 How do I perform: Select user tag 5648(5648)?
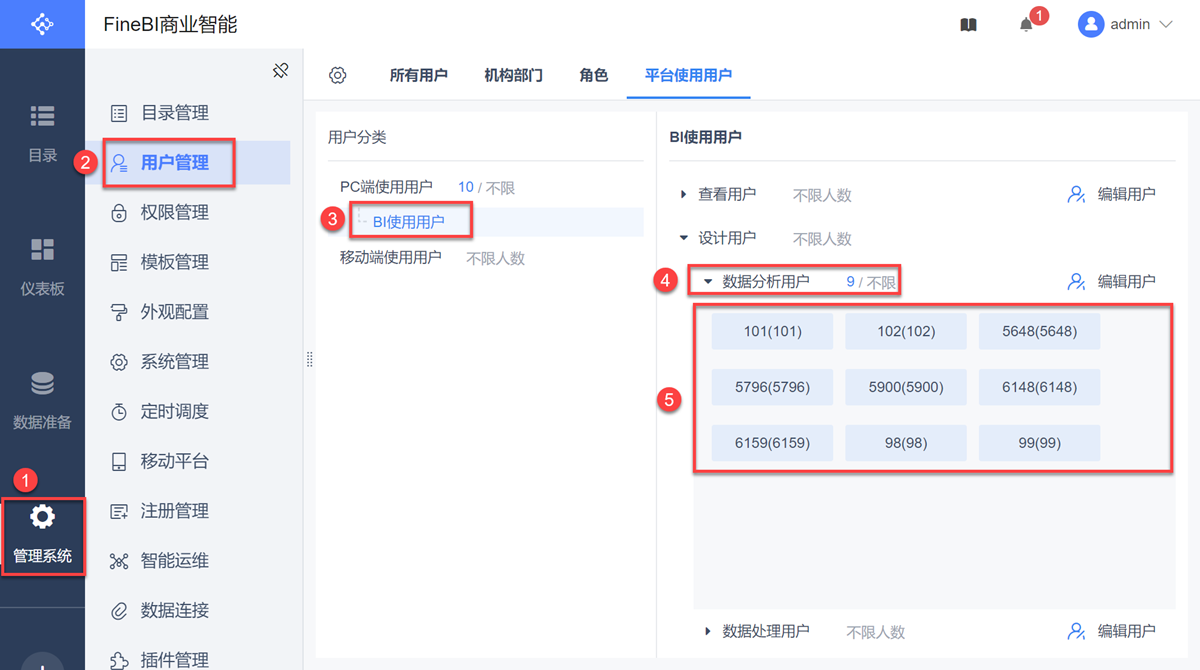coord(1039,331)
